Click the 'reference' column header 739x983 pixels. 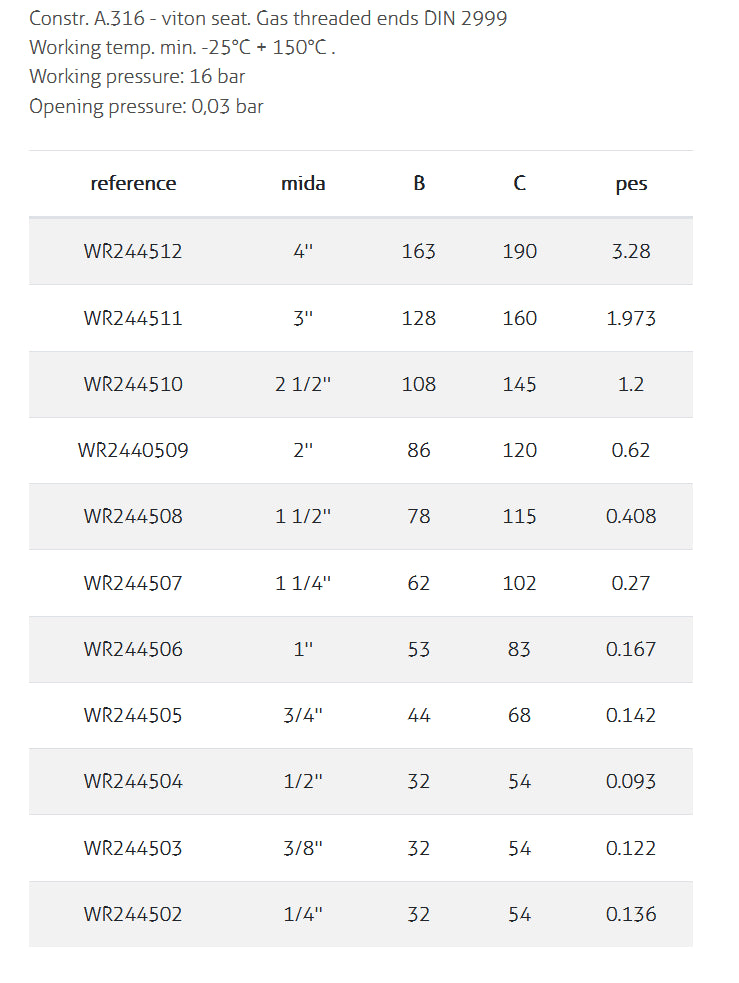point(133,184)
